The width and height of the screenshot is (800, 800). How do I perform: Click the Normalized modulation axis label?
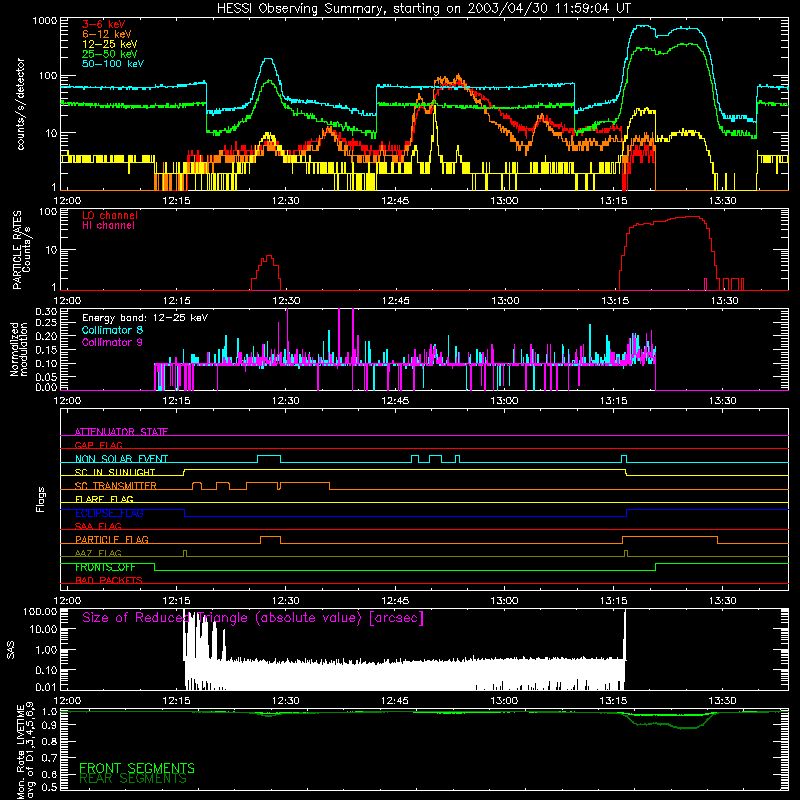[x=18, y=349]
